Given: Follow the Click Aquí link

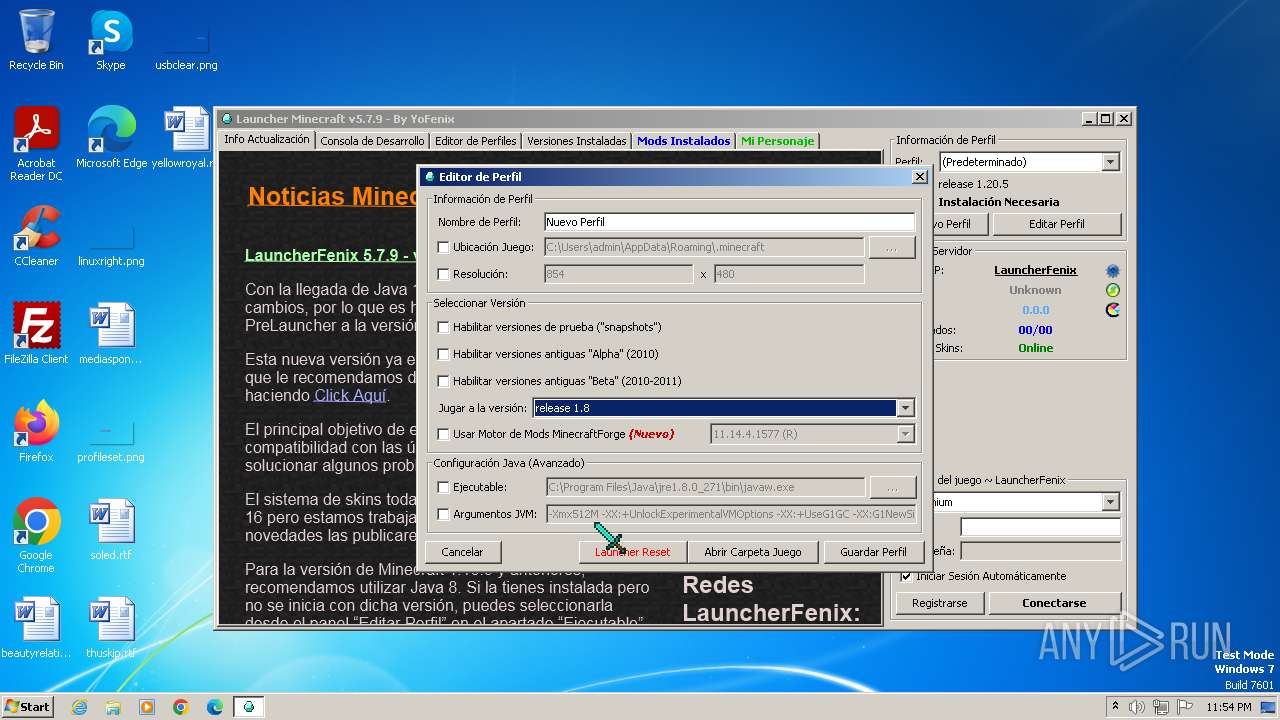Looking at the screenshot, I should 350,395.
